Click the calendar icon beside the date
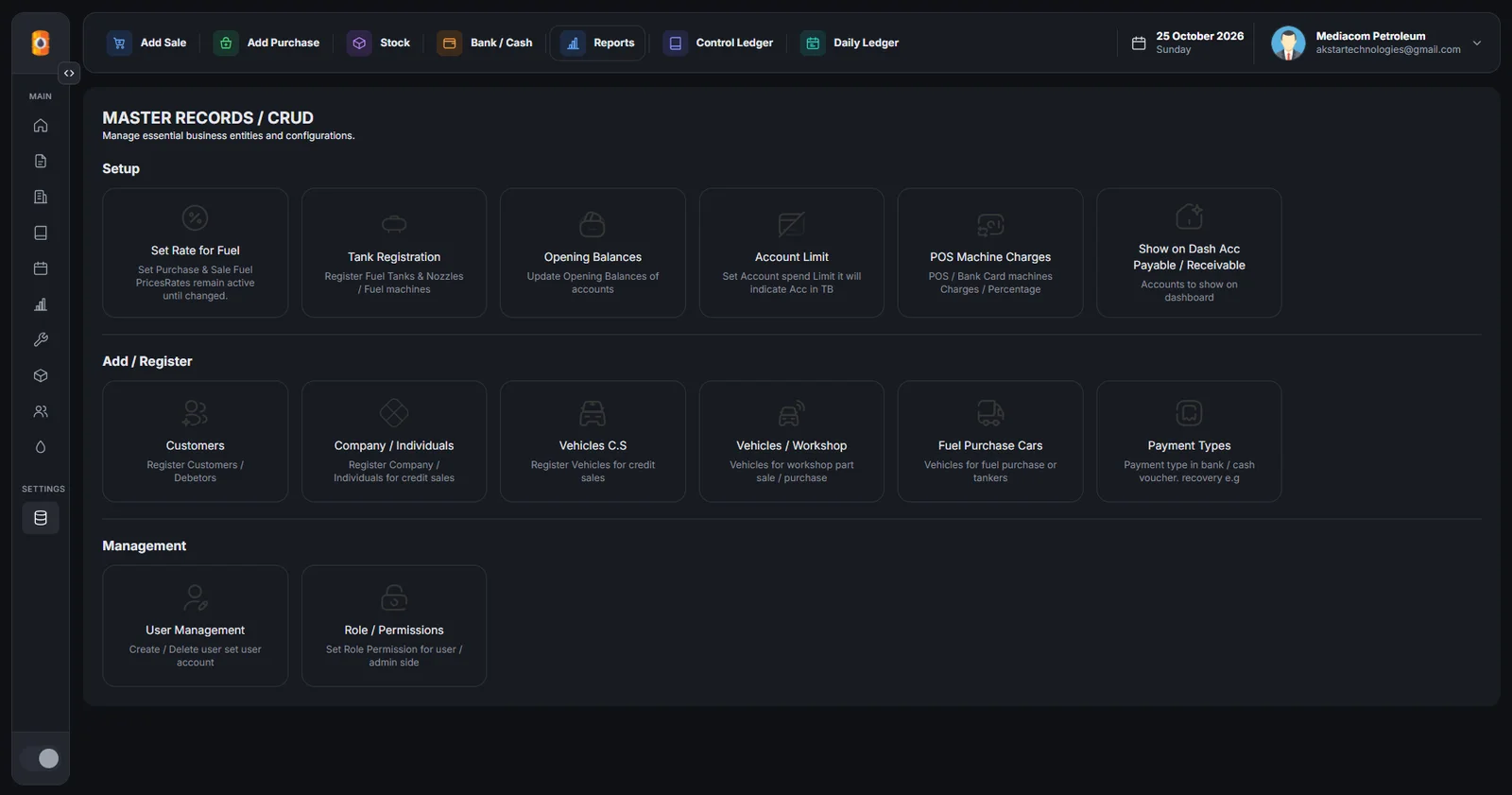 point(1139,43)
